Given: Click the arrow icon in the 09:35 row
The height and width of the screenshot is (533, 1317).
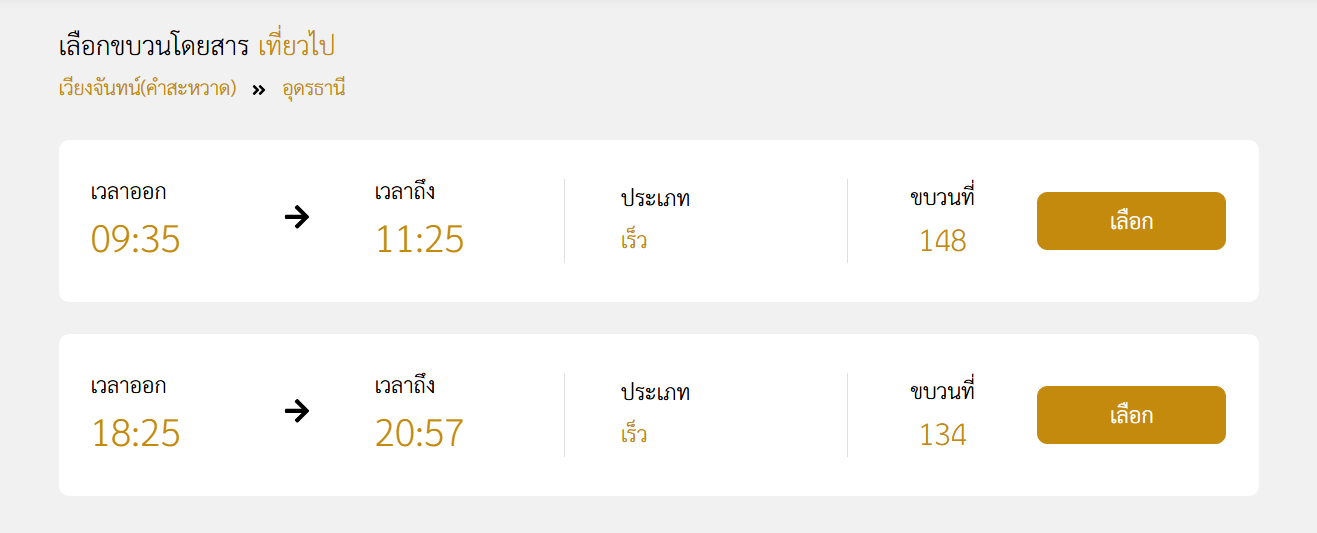Looking at the screenshot, I should coord(296,216).
